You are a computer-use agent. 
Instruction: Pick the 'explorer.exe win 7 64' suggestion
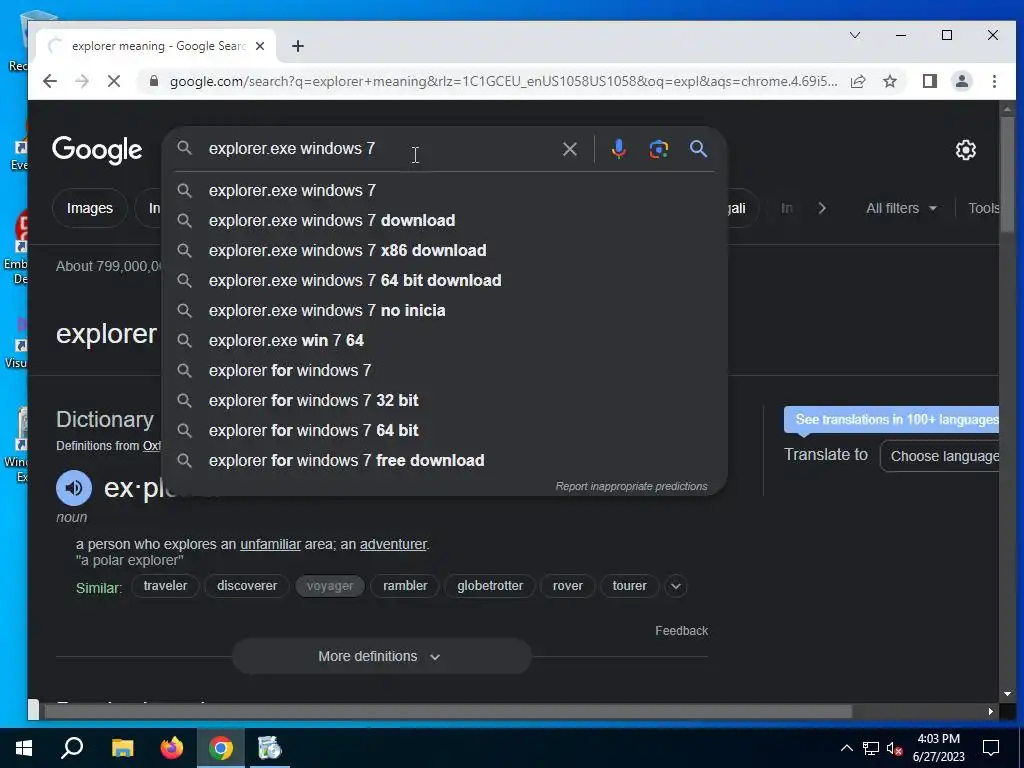coord(444,341)
